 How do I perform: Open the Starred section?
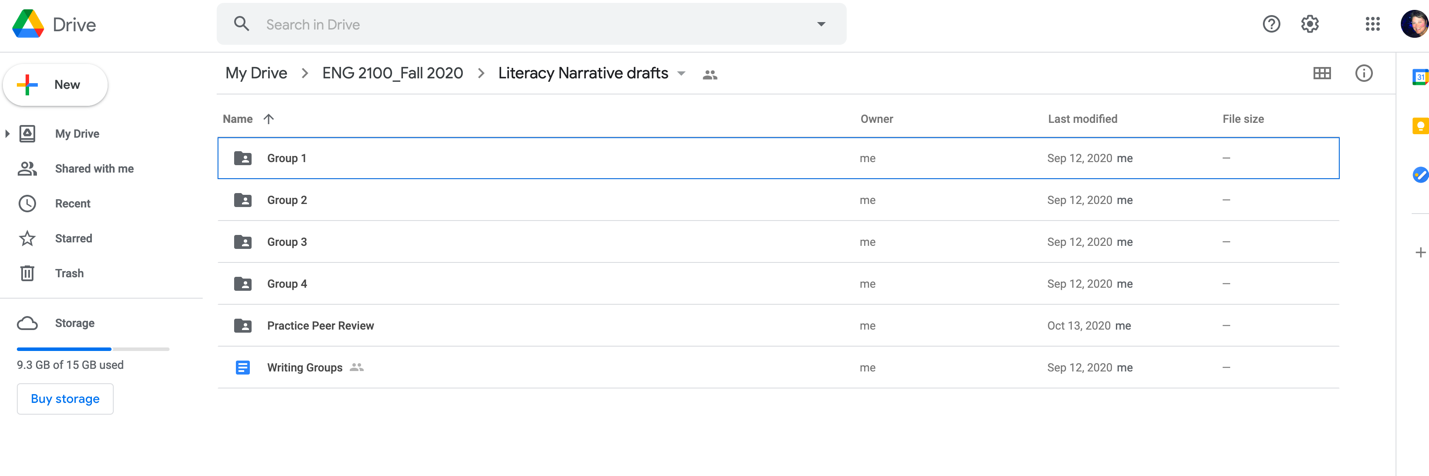point(73,239)
